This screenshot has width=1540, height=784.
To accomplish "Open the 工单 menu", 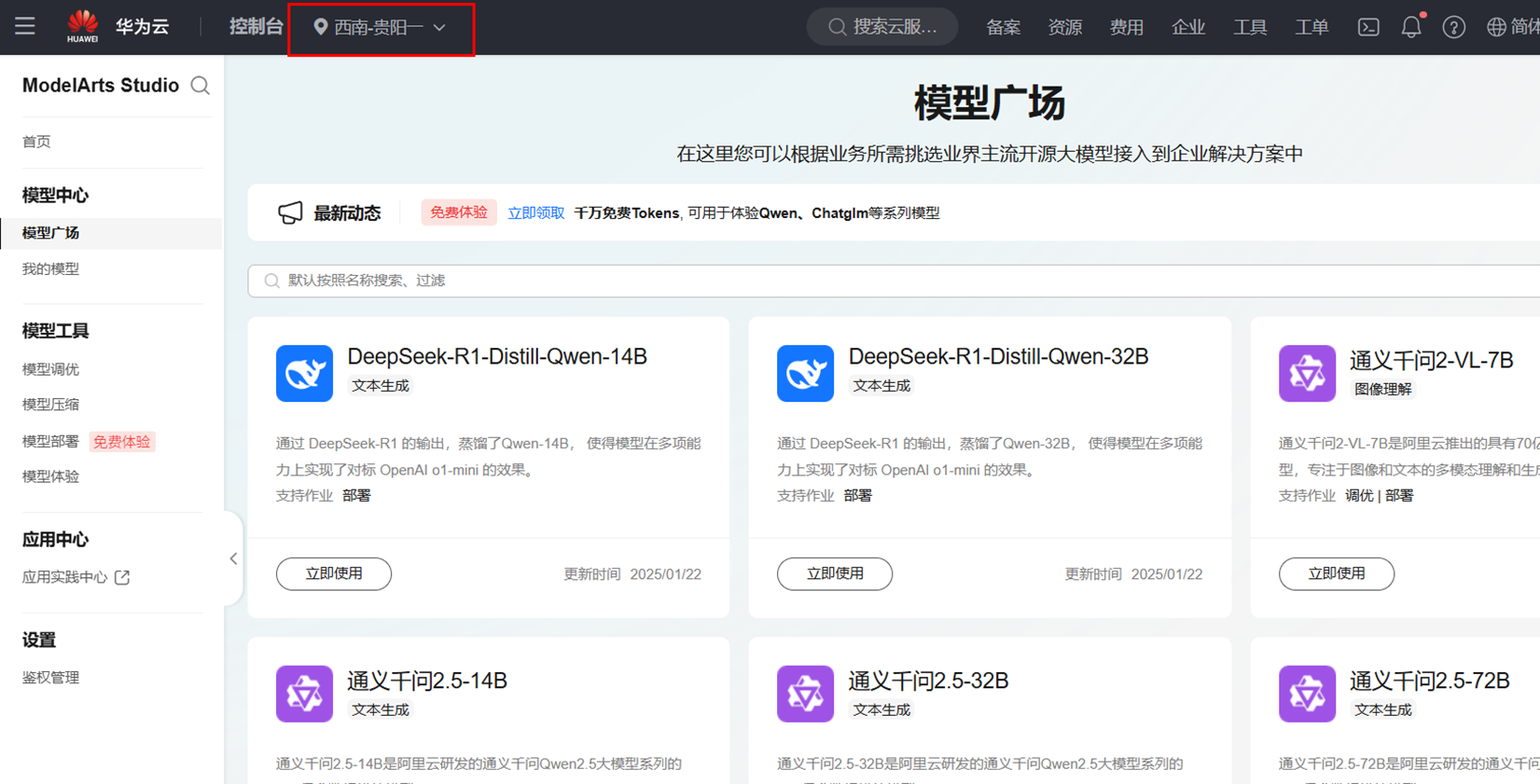I will point(1311,27).
